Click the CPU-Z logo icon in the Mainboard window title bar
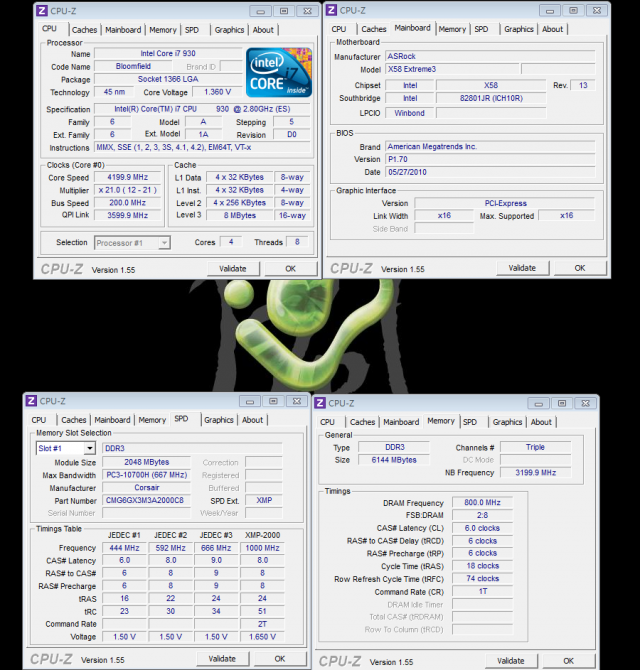Screen dimensions: 640x671 tap(331, 10)
